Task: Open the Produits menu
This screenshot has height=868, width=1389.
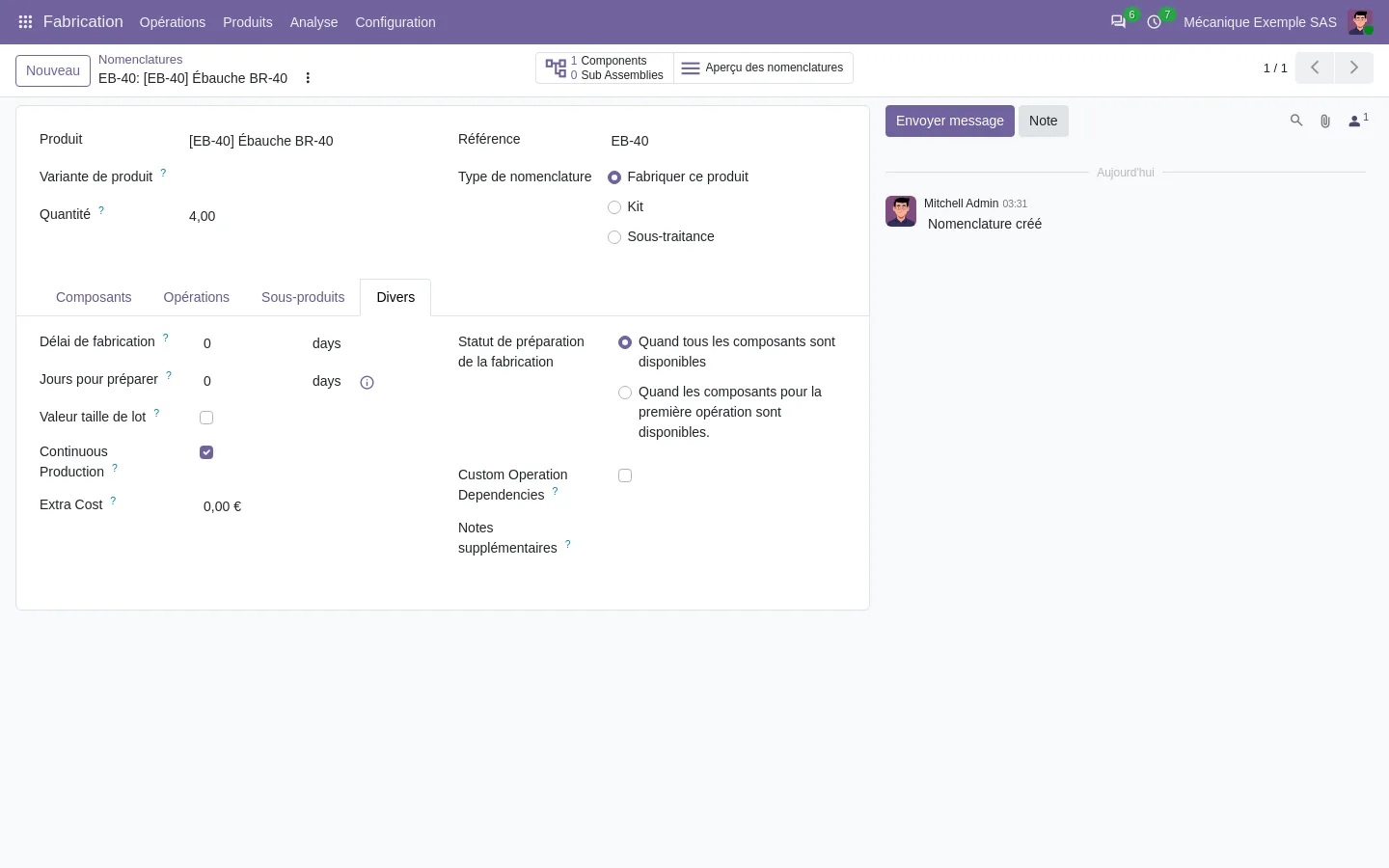Action: click(248, 22)
